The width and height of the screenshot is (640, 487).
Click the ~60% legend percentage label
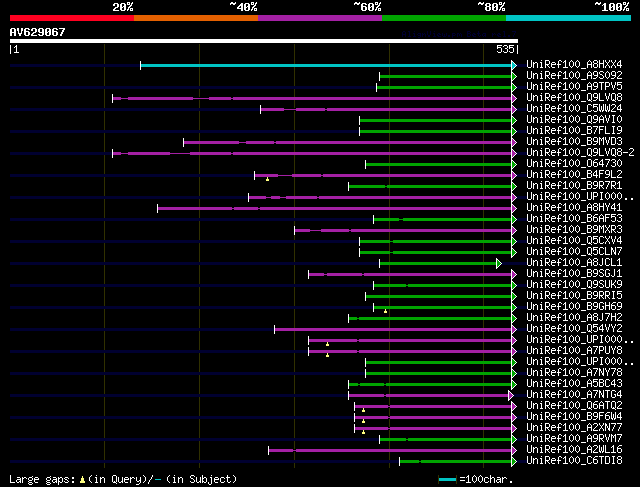pyautogui.click(x=367, y=7)
